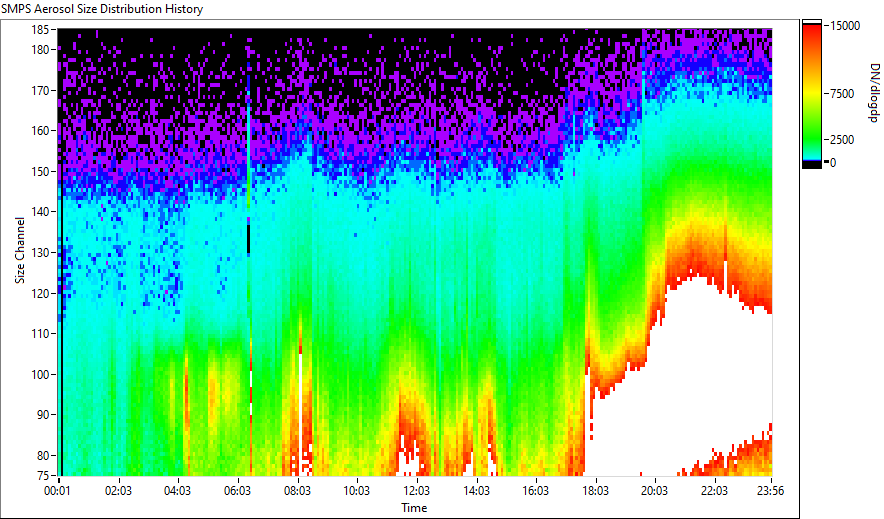Image resolution: width=884 pixels, height=519 pixels.
Task: Click the 0 color scale marker
Action: click(x=833, y=162)
